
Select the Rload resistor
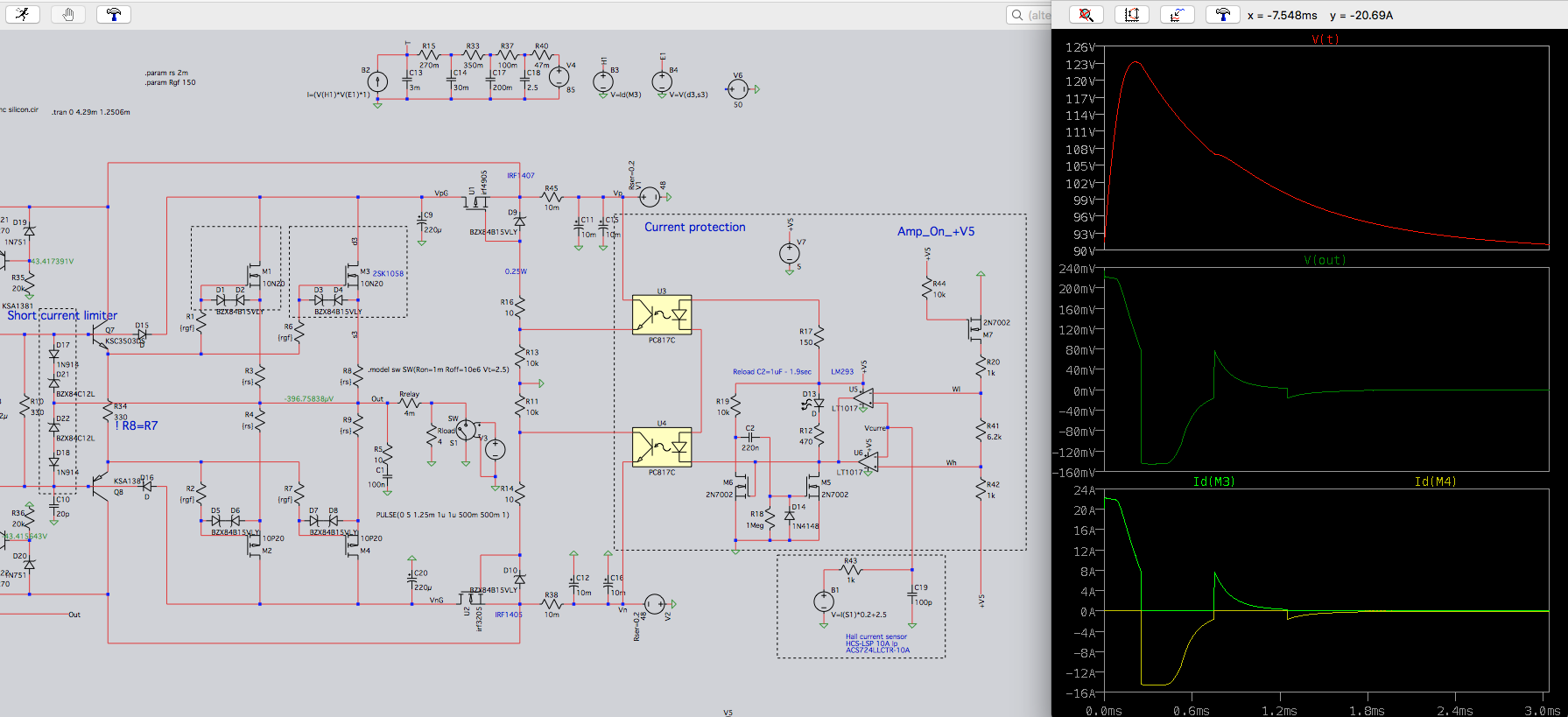pyautogui.click(x=431, y=434)
